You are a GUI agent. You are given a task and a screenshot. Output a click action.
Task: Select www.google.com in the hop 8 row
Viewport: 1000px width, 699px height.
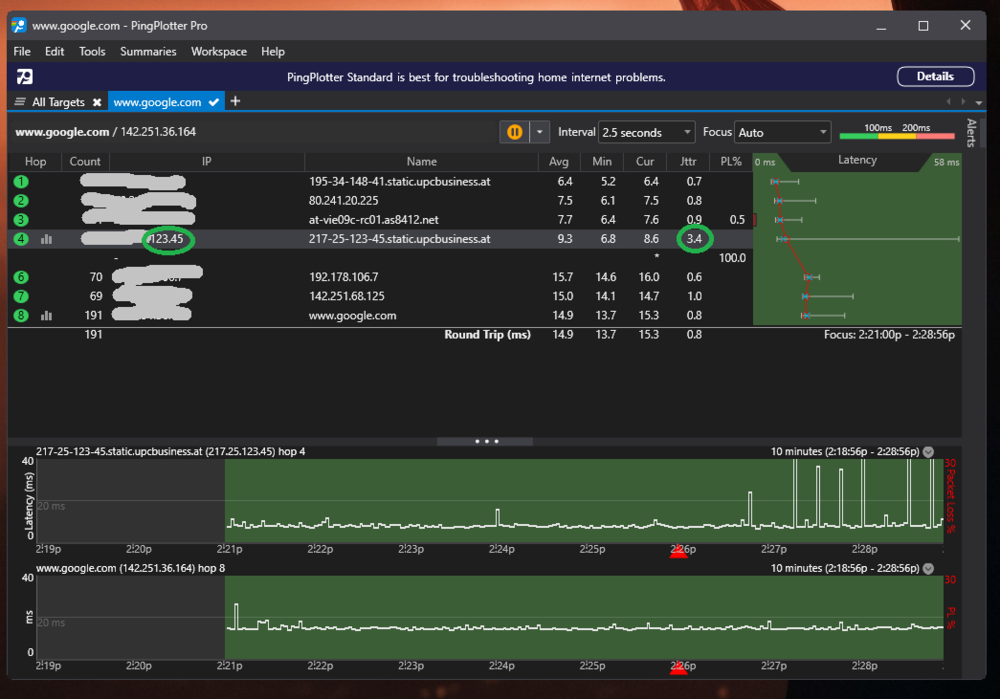point(352,316)
